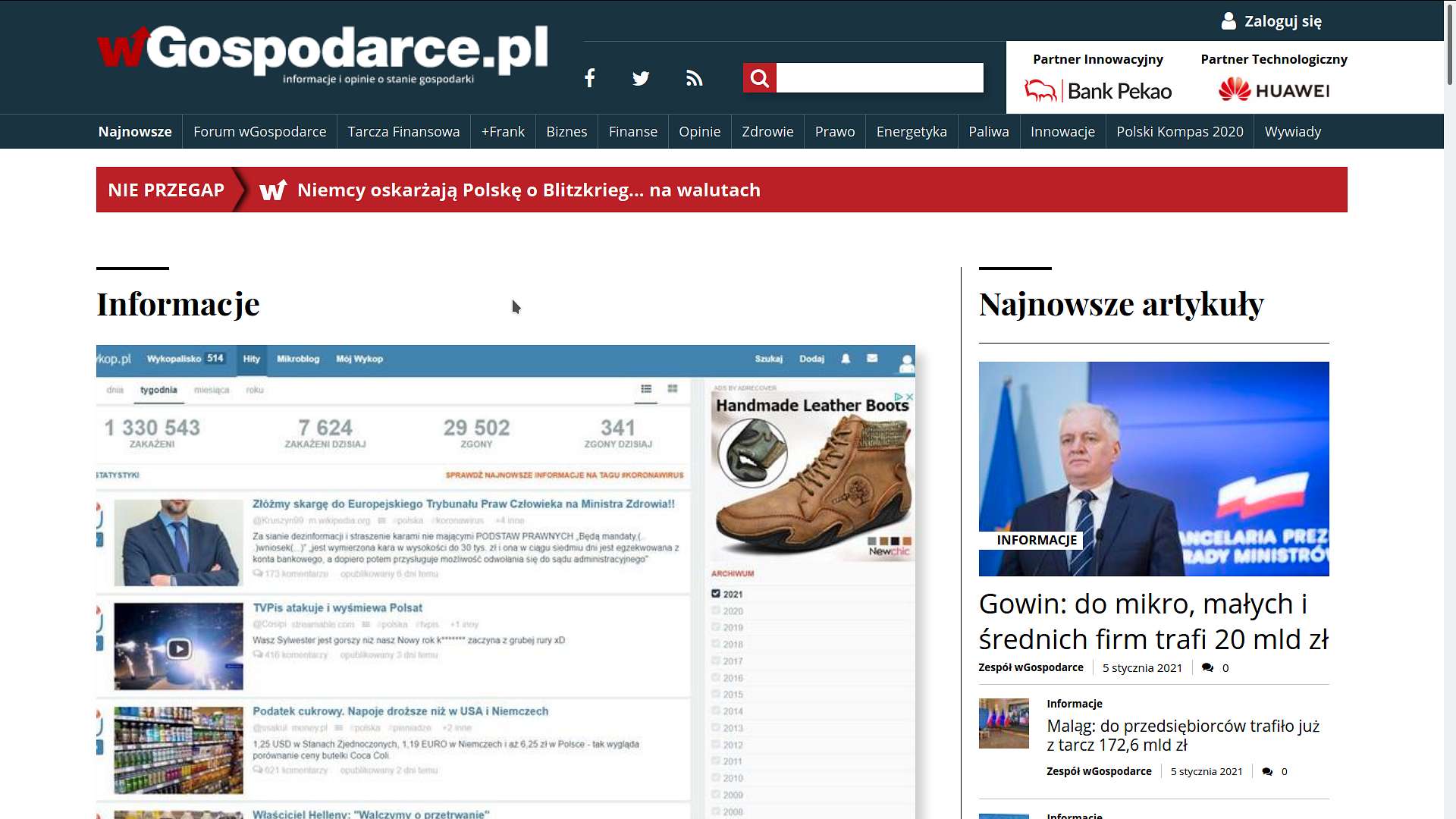1456x819 pixels.
Task: Open the Wywiady menu item
Action: tap(1292, 132)
